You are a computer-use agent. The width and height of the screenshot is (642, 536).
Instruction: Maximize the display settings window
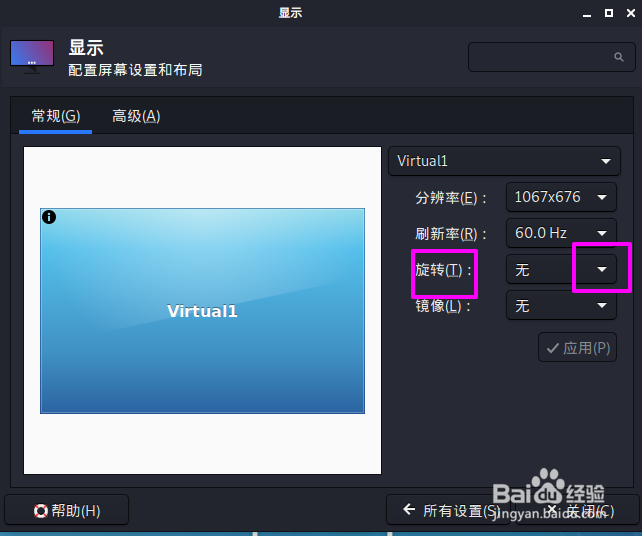(609, 13)
